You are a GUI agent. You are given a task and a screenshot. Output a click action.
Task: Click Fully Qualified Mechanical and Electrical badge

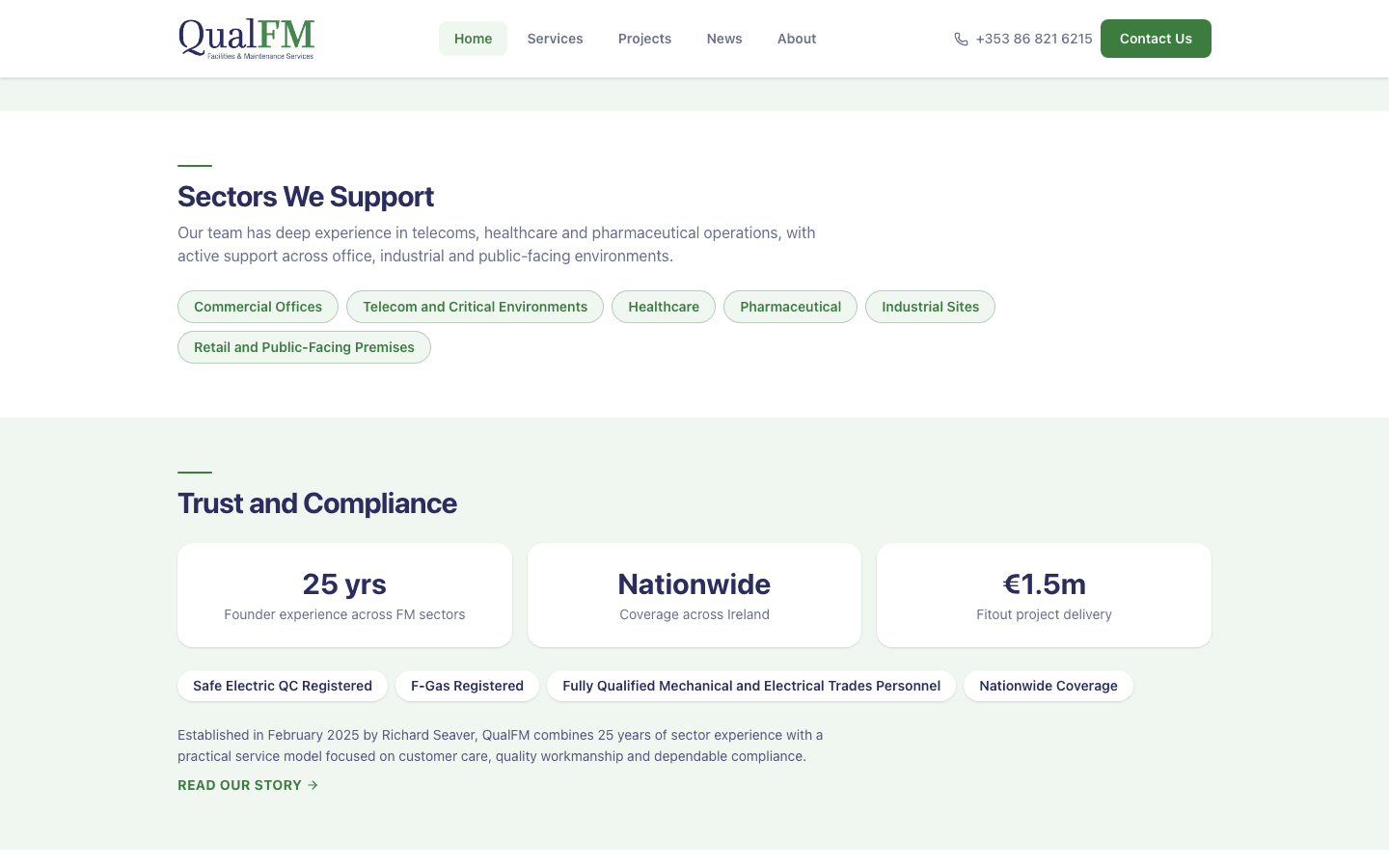pos(751,686)
